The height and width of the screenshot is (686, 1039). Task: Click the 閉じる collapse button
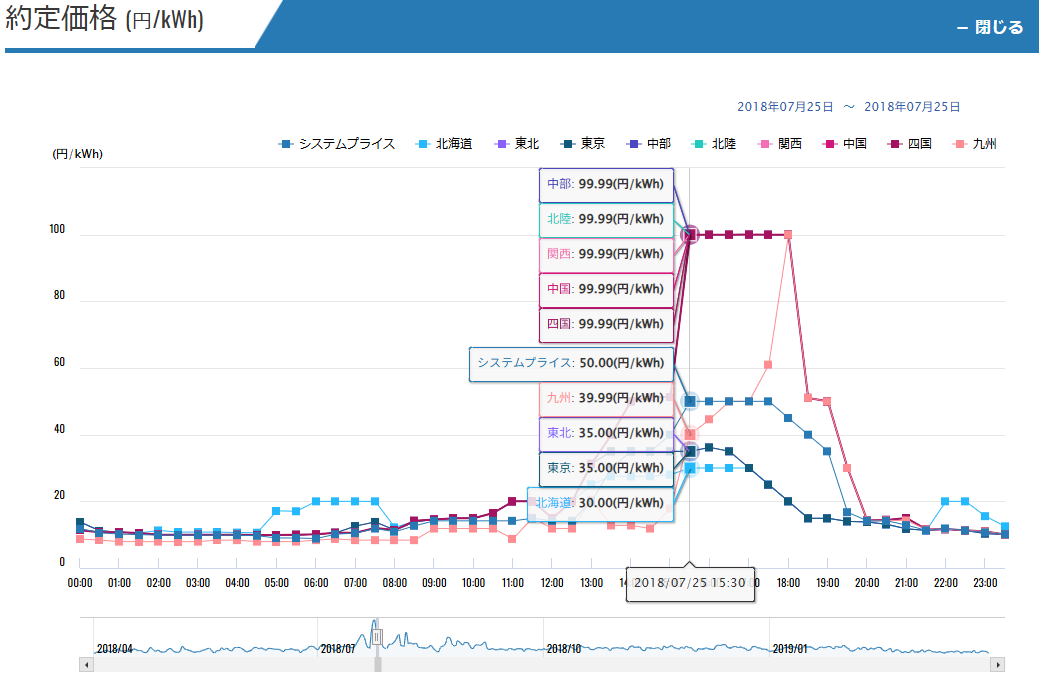[x=989, y=28]
